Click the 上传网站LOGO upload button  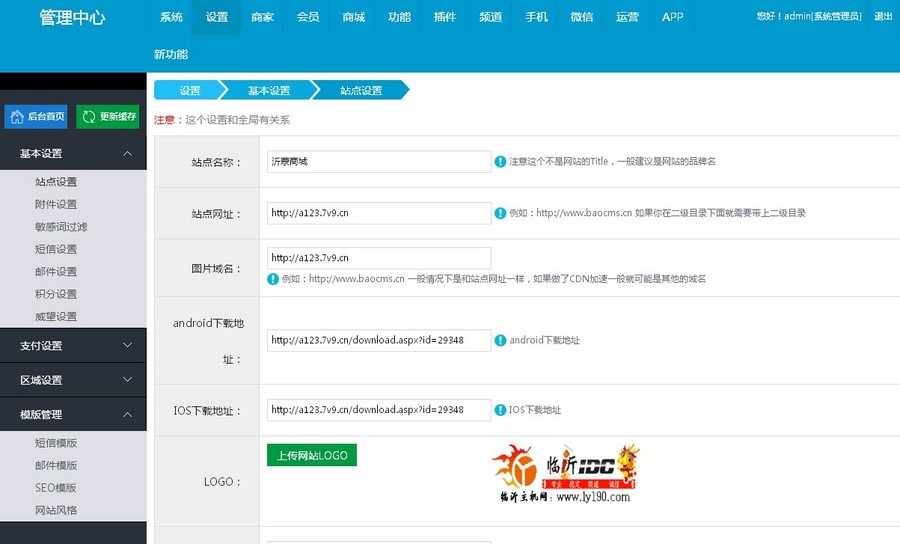click(x=312, y=455)
